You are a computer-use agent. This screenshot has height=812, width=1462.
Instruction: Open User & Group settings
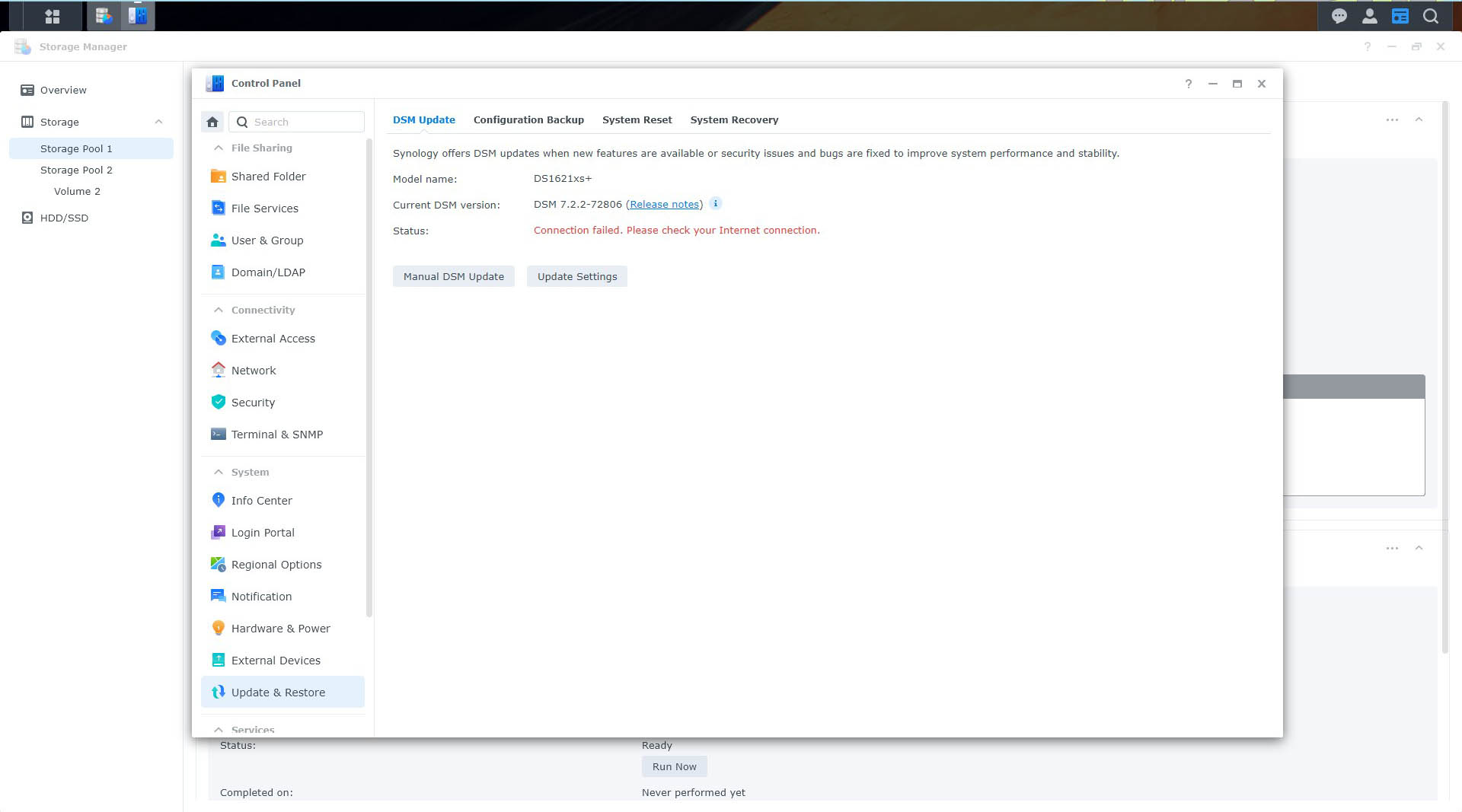click(283, 240)
